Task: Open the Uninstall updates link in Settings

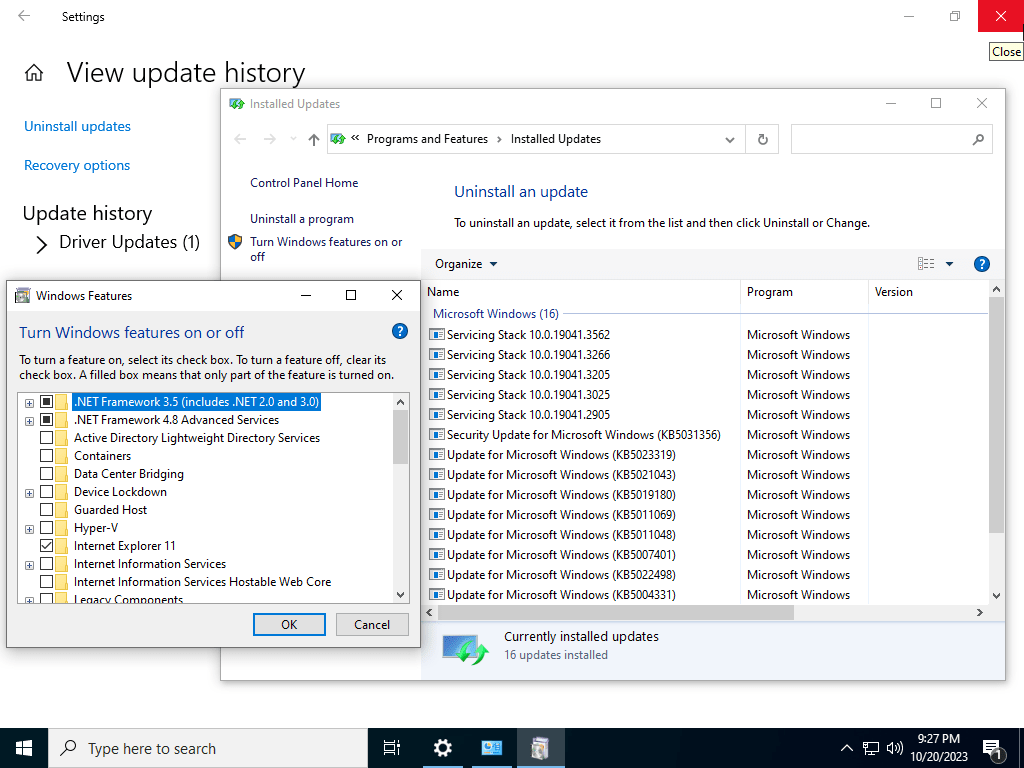Action: [77, 126]
